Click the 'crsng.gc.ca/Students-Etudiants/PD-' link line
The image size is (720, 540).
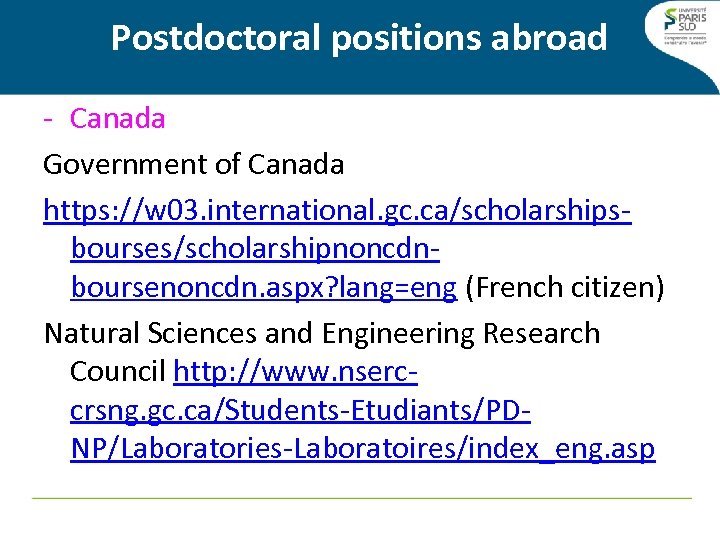300,411
